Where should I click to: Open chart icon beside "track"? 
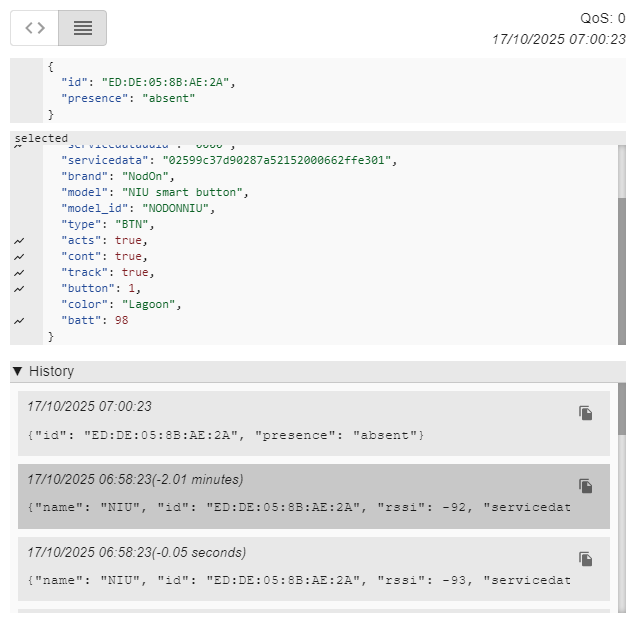(18, 273)
